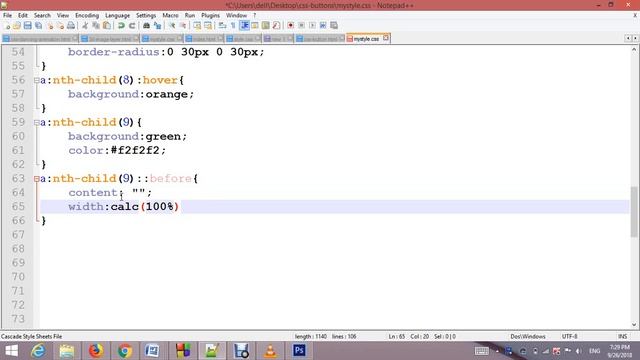Open the Search menu
The image size is (640, 360).
(42, 15)
